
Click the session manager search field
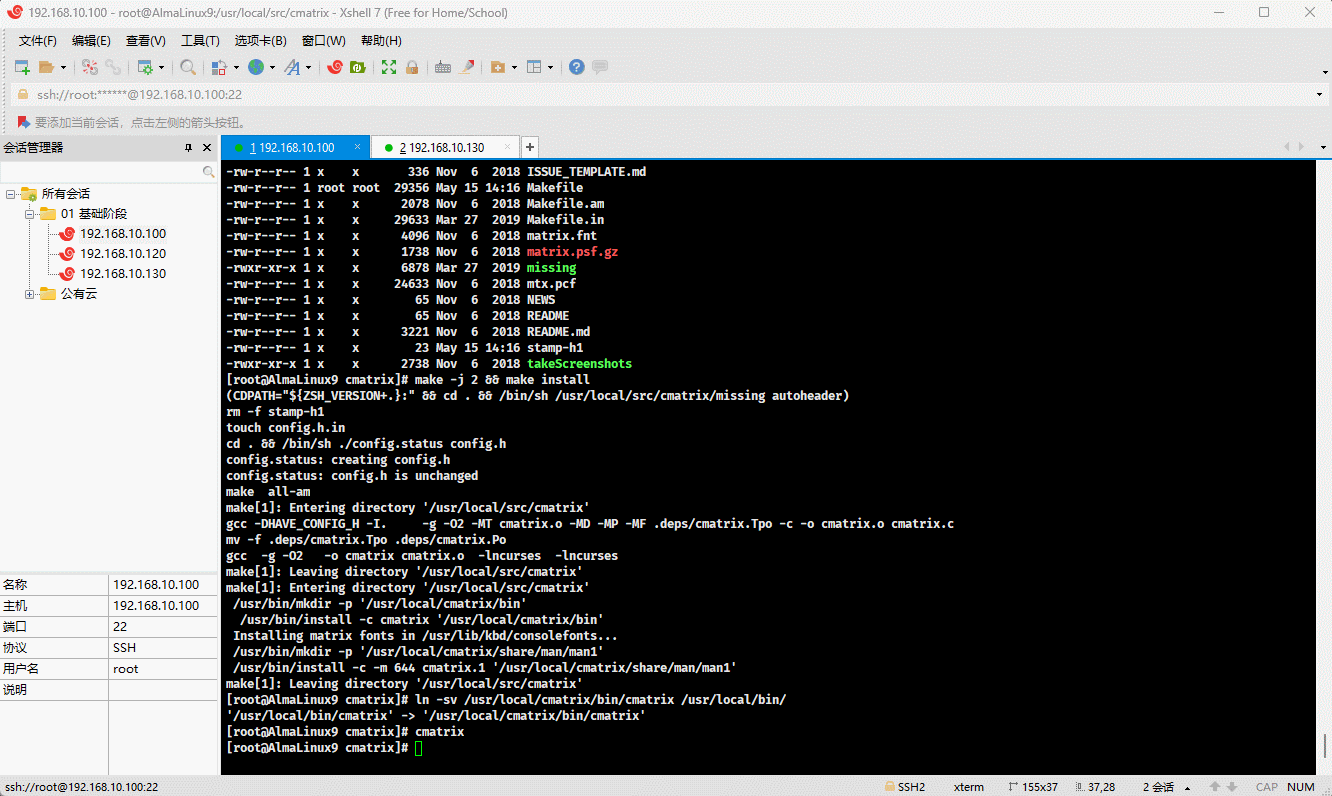tap(100, 172)
